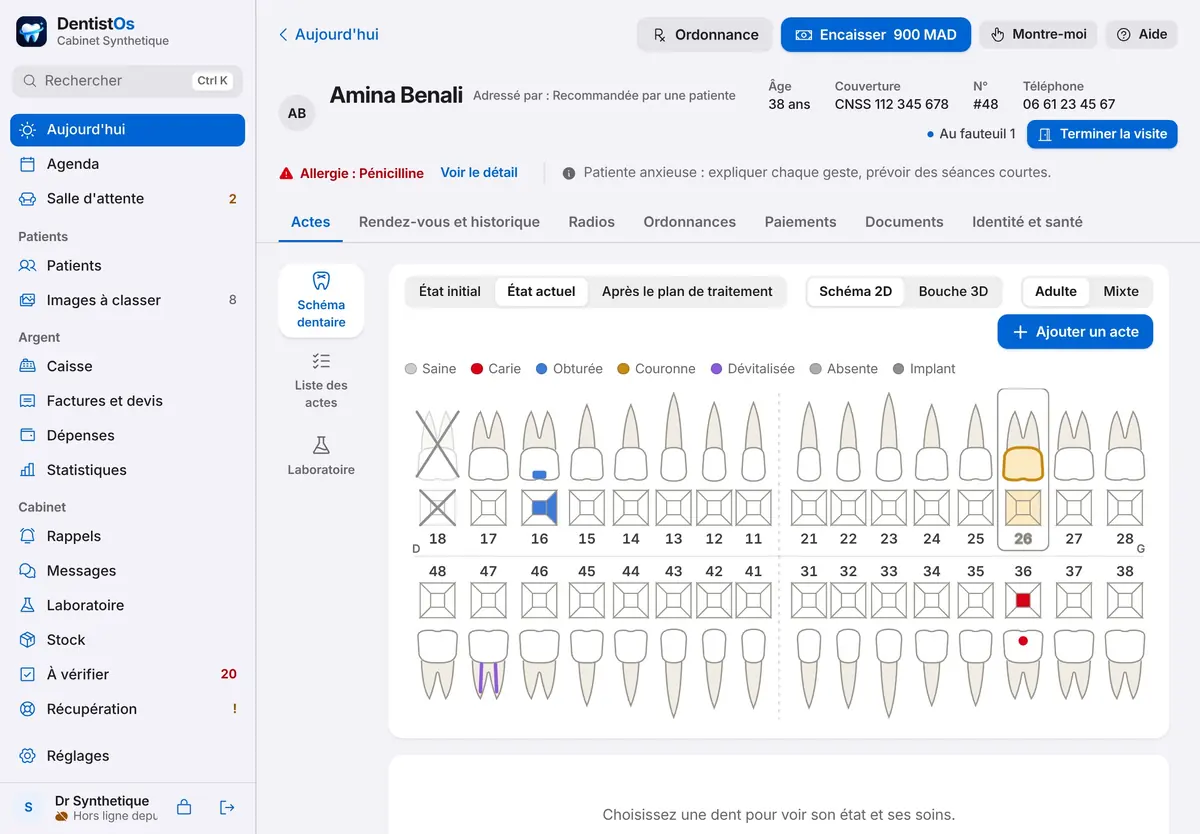Open Agenda from the sidebar
1200x834 pixels.
(x=127, y=164)
